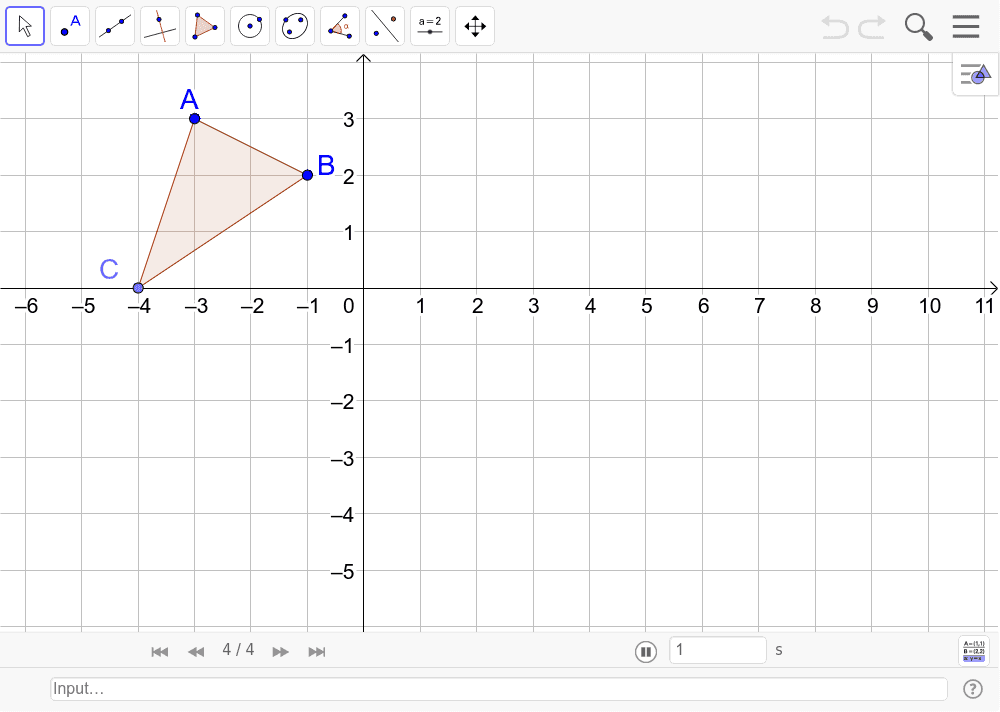
Task: Select the Reflect about Line tool
Action: 384,26
